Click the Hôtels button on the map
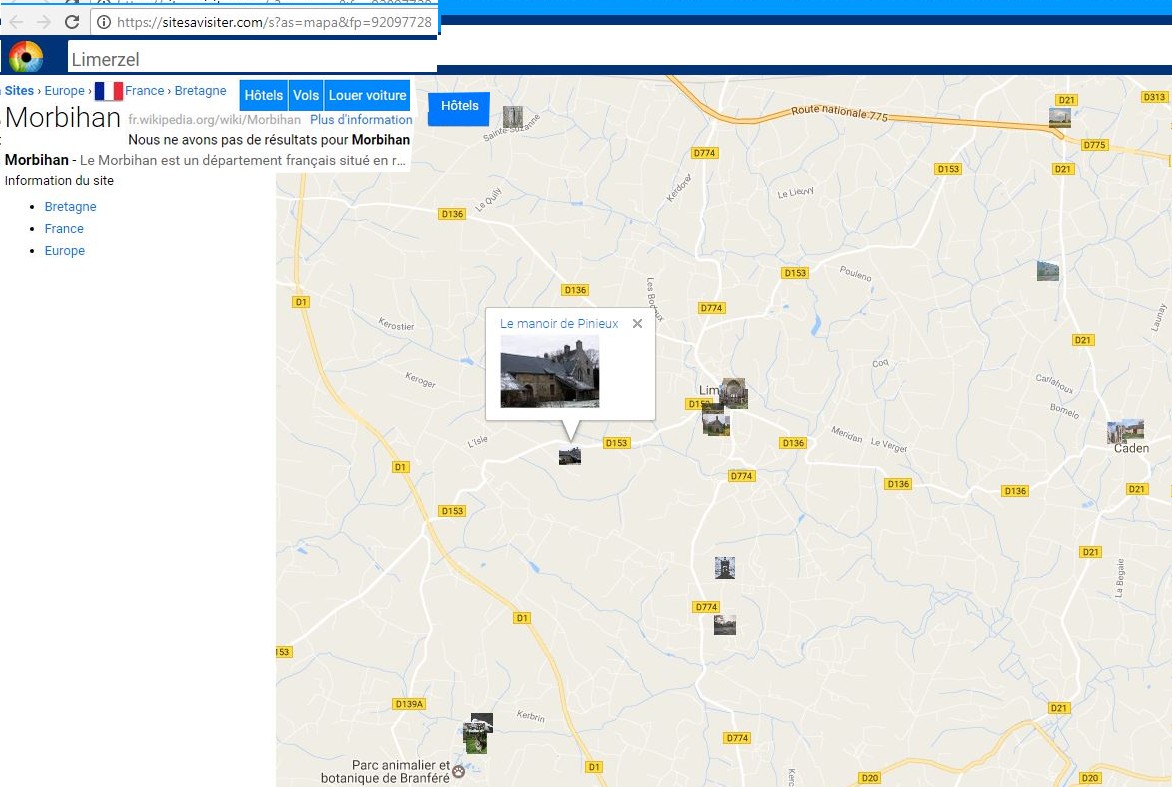This screenshot has height=787, width=1172. pos(459,106)
